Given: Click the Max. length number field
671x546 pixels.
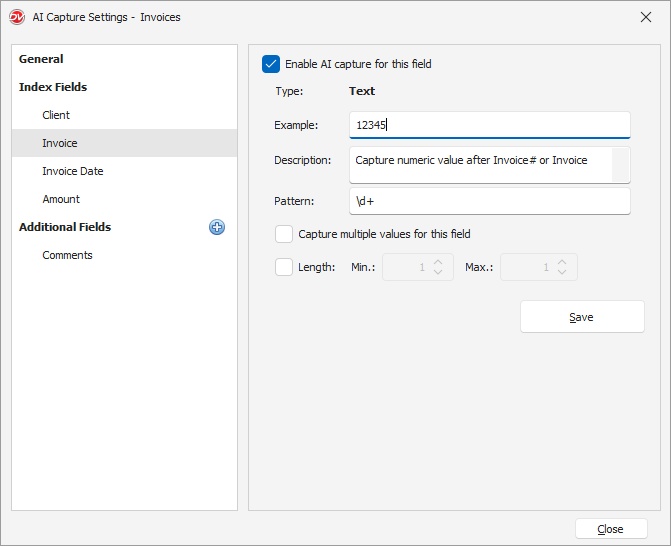Looking at the screenshot, I should [539, 267].
